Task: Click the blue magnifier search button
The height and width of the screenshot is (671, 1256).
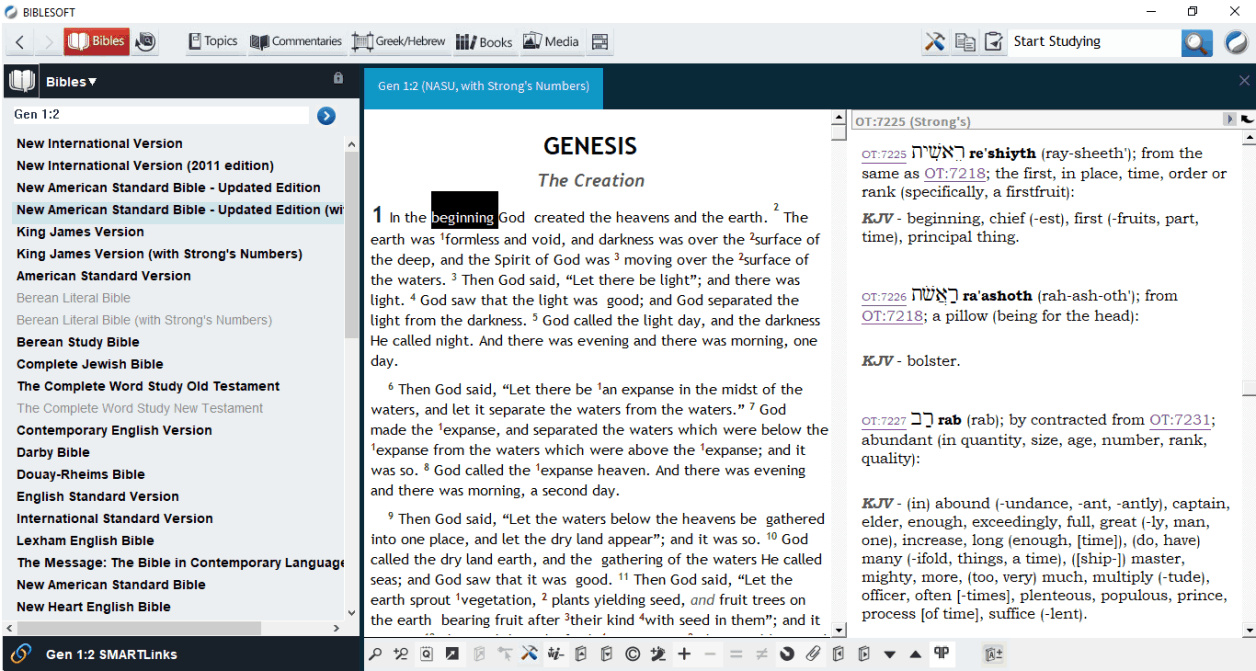Action: pyautogui.click(x=1197, y=43)
